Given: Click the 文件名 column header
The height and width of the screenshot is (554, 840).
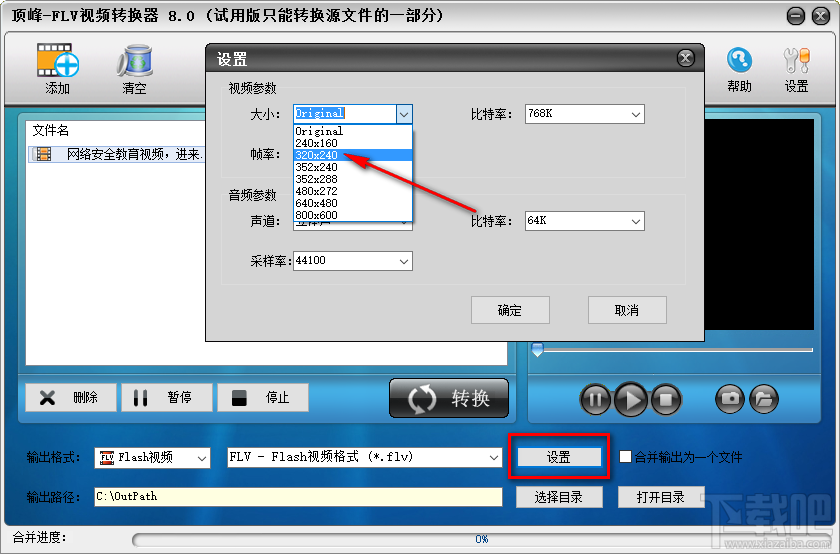Looking at the screenshot, I should pos(51,130).
